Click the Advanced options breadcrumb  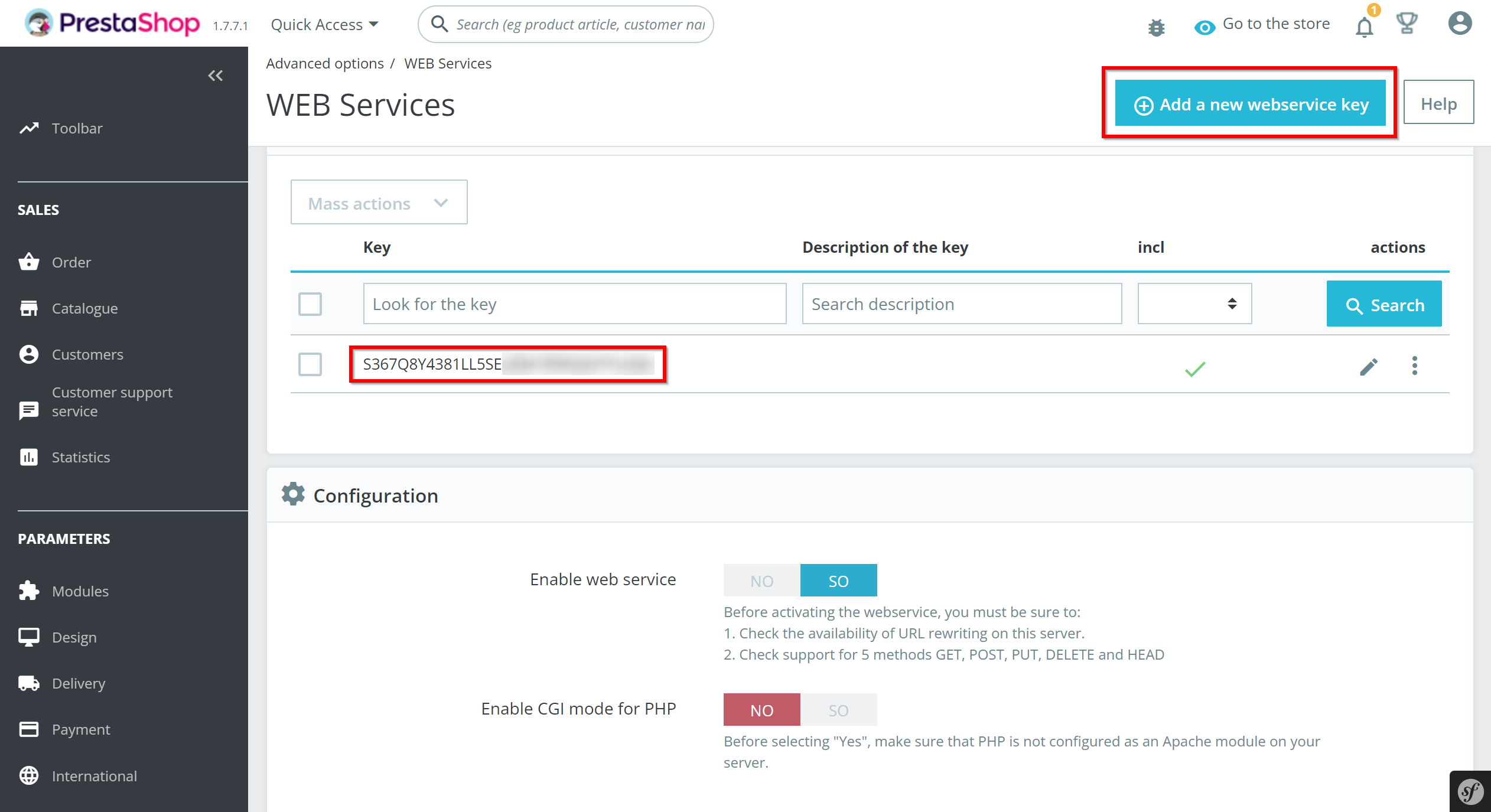pyautogui.click(x=325, y=63)
